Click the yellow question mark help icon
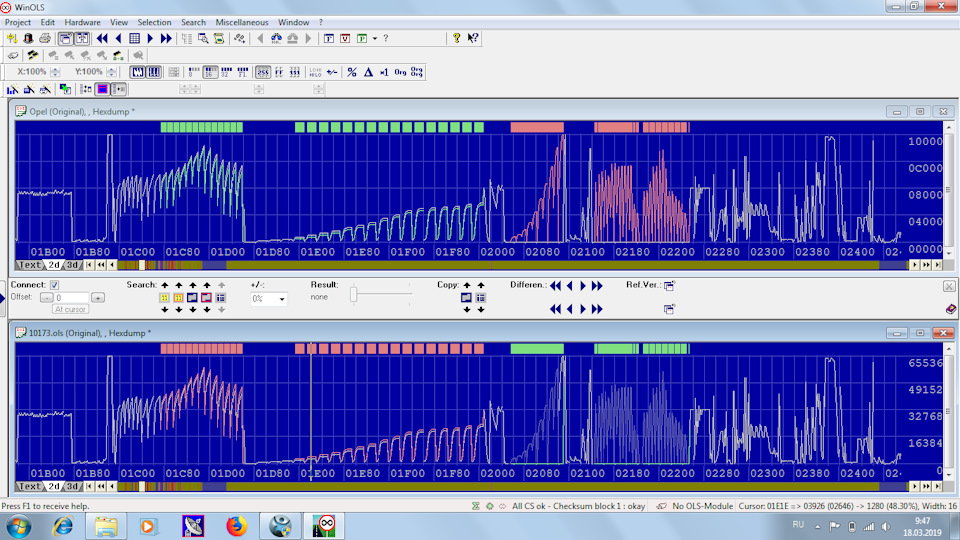Image resolution: width=960 pixels, height=540 pixels. tap(456, 38)
